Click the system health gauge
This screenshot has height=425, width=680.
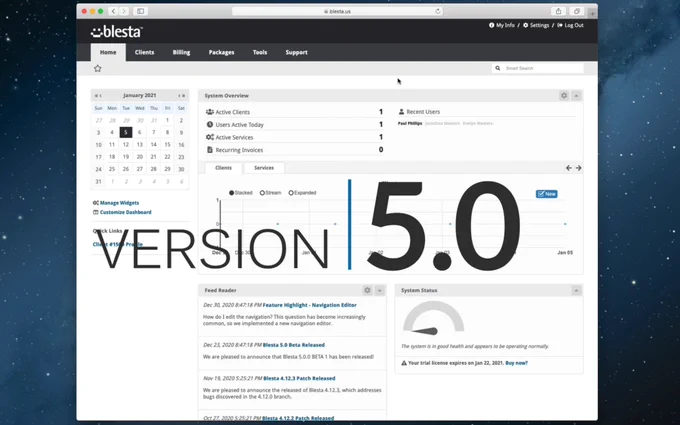pos(433,319)
